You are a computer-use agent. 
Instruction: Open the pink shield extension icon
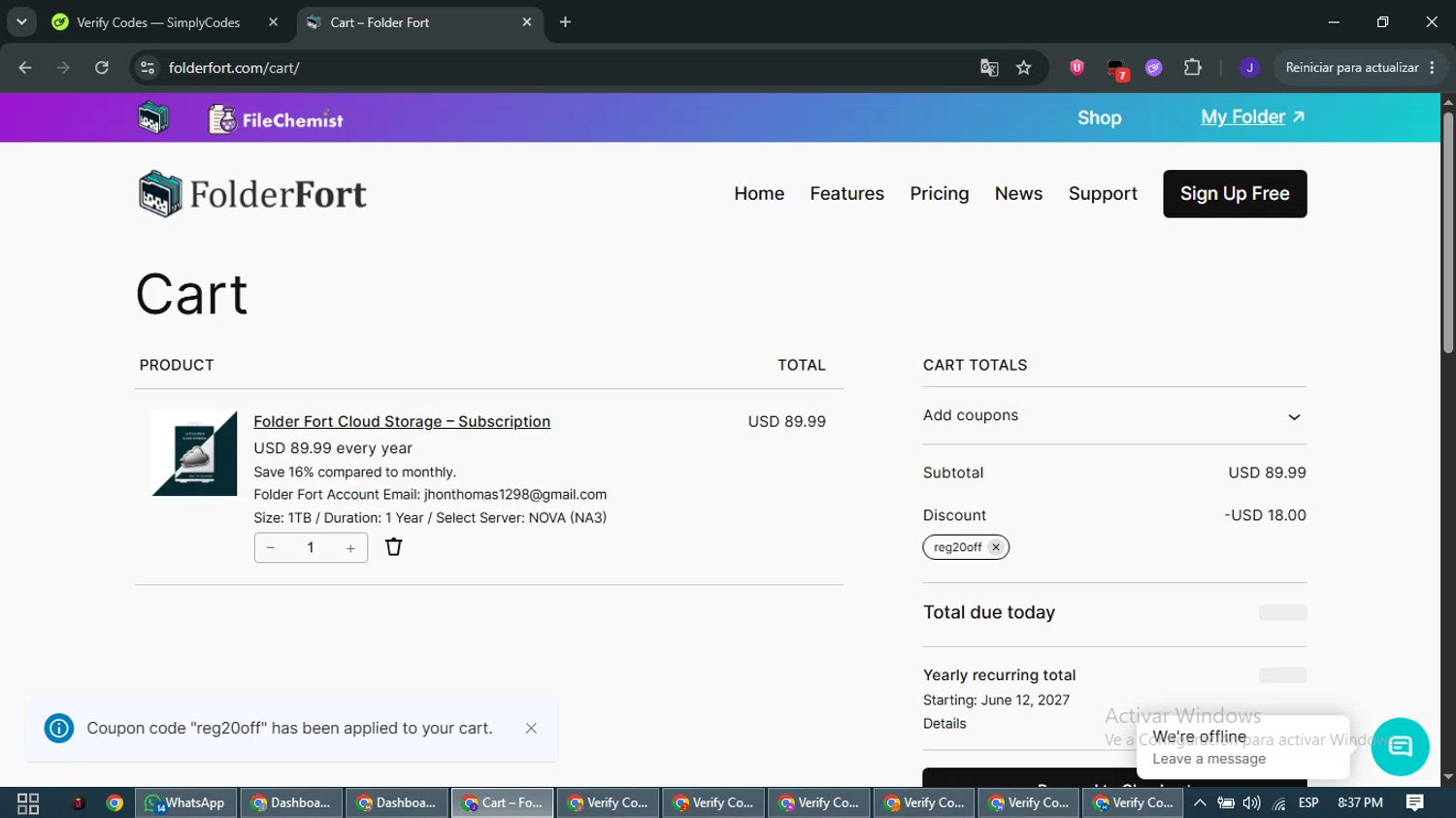(x=1076, y=68)
